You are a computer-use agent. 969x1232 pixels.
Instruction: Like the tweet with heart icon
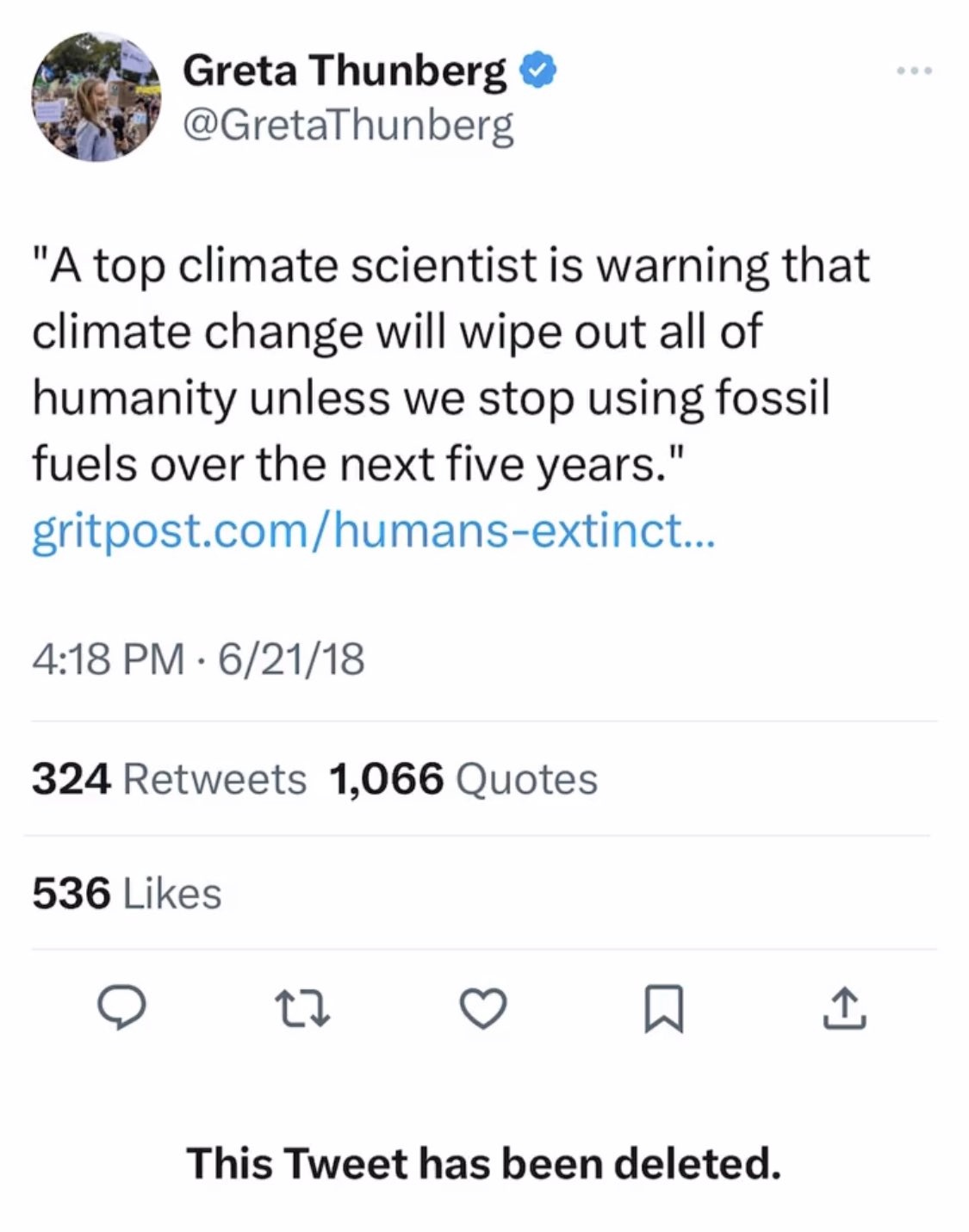483,1010
